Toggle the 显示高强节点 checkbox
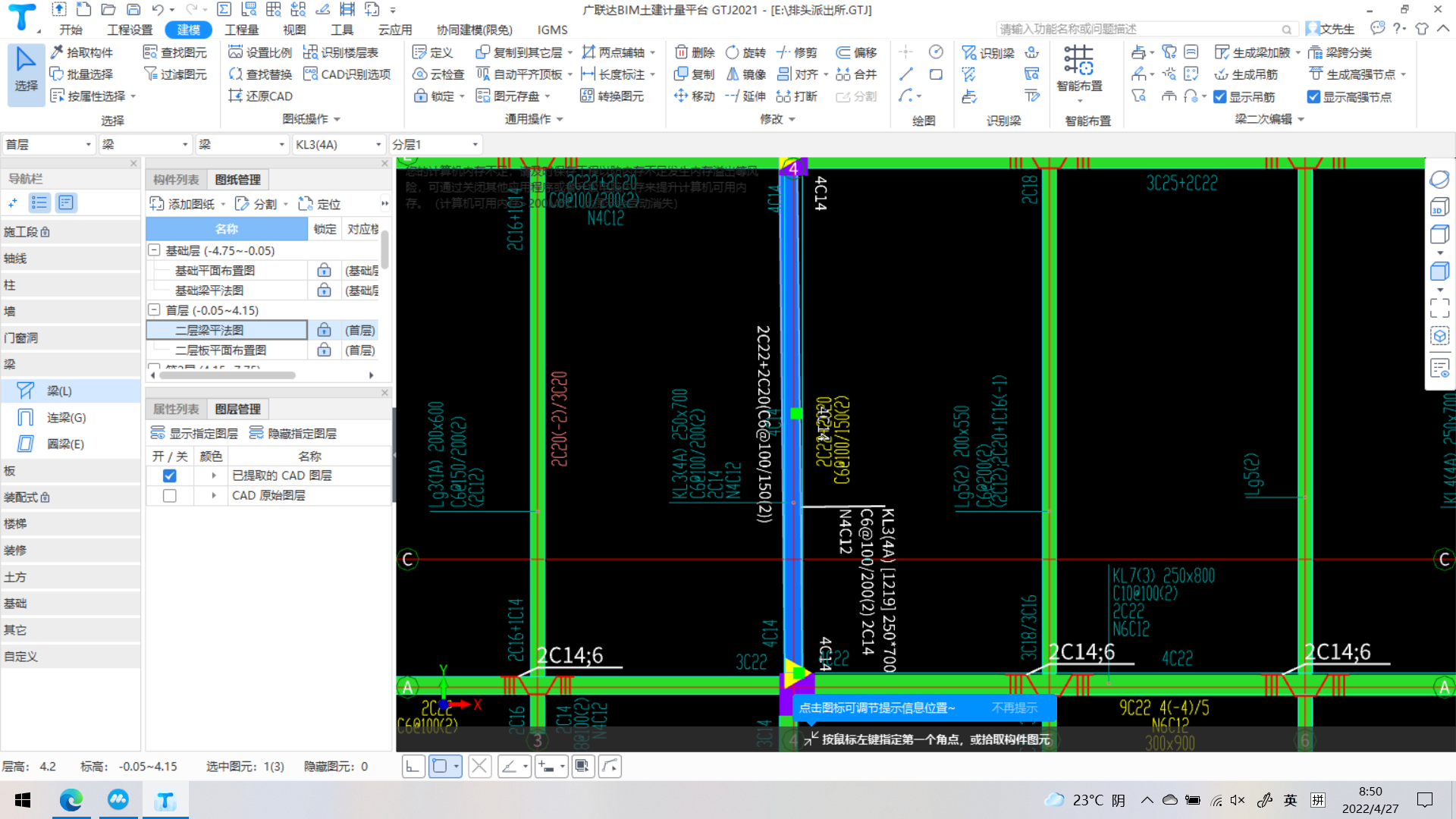 click(1314, 97)
